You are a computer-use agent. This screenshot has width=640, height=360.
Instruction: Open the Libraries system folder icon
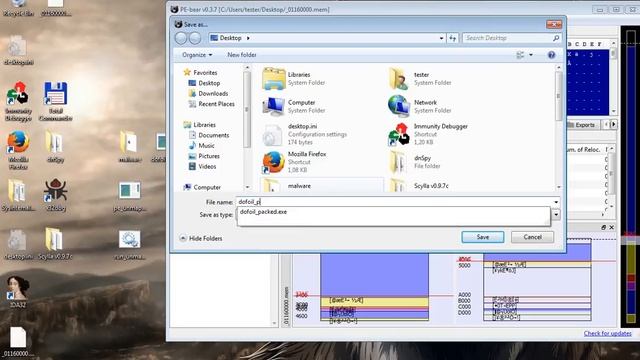pyautogui.click(x=273, y=79)
